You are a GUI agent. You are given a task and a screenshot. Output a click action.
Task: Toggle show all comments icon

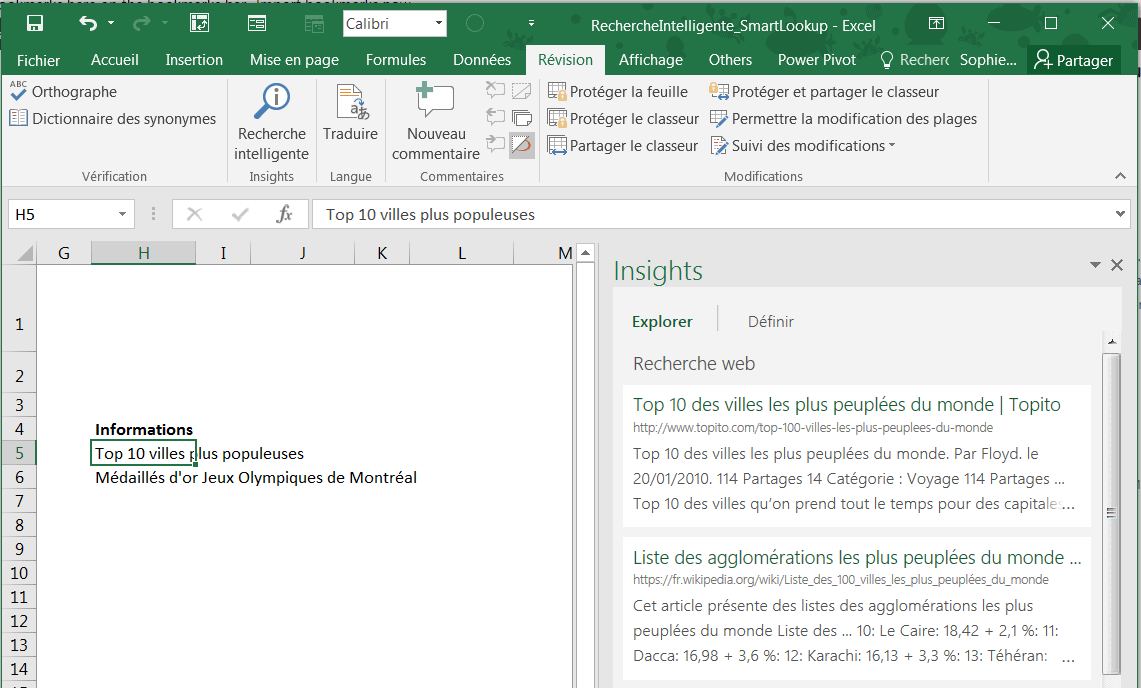tap(521, 119)
